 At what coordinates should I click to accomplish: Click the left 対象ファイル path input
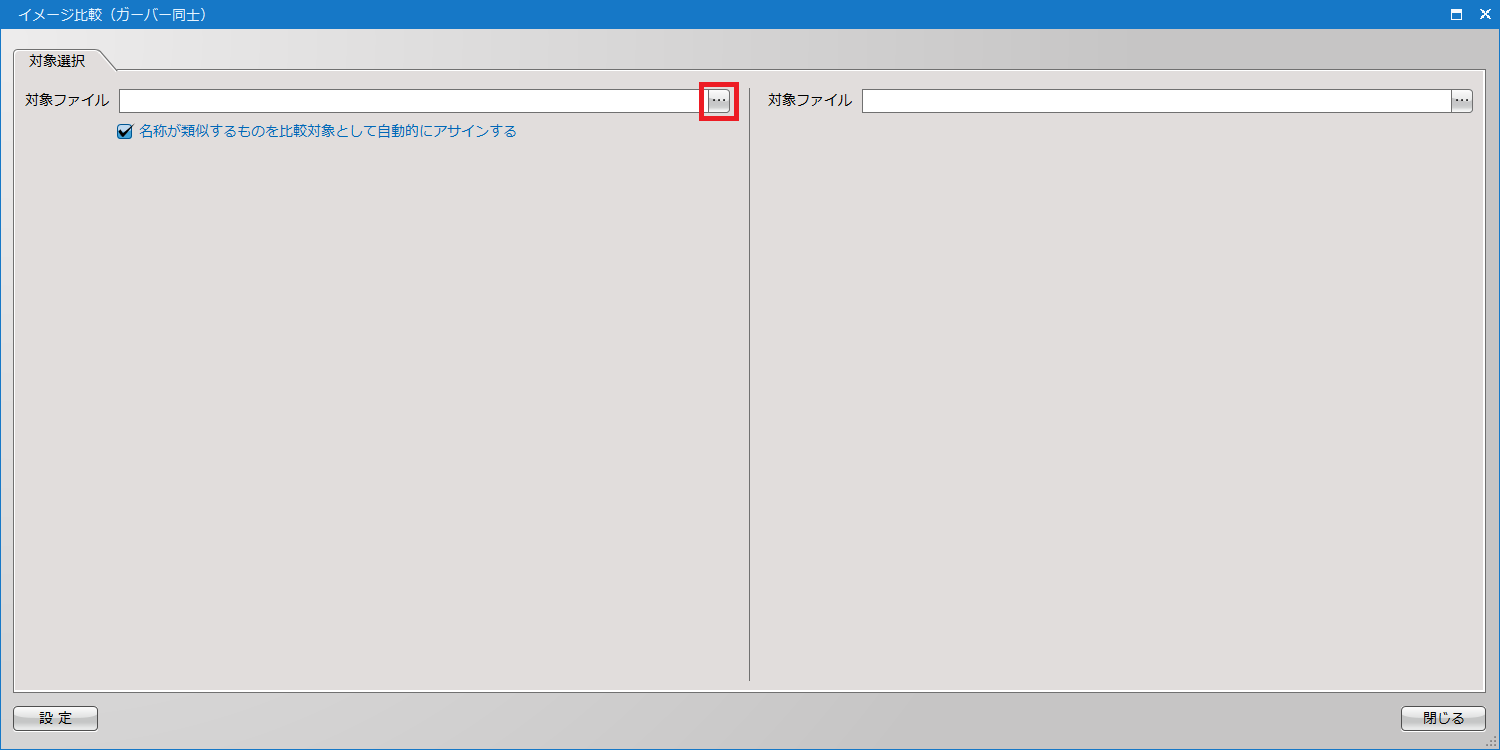[413, 101]
